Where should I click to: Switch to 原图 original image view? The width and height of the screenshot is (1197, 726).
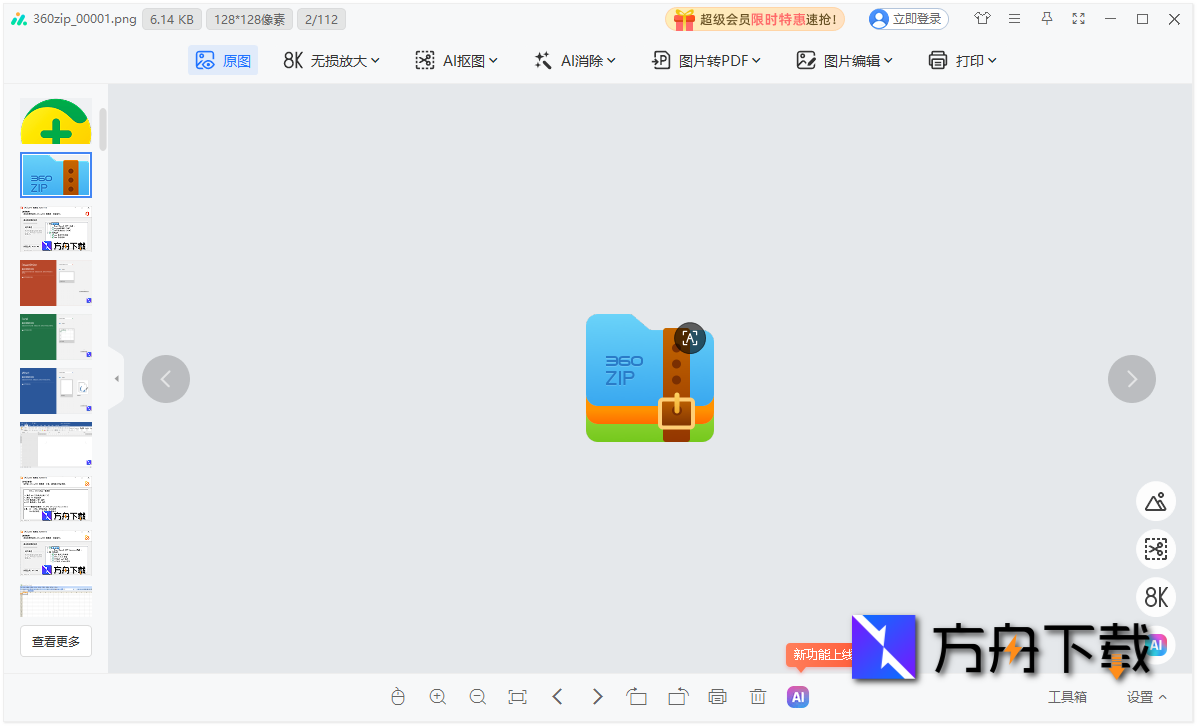click(x=222, y=60)
